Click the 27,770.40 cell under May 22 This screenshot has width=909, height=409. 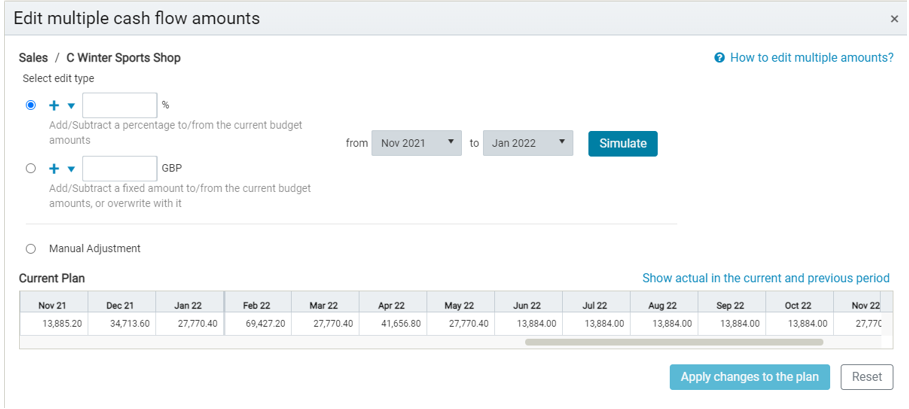(460, 324)
